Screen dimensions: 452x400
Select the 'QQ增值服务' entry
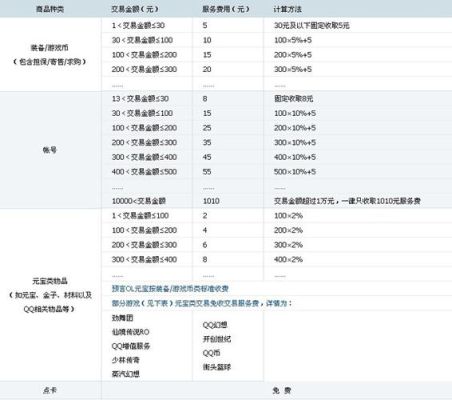click(x=131, y=346)
